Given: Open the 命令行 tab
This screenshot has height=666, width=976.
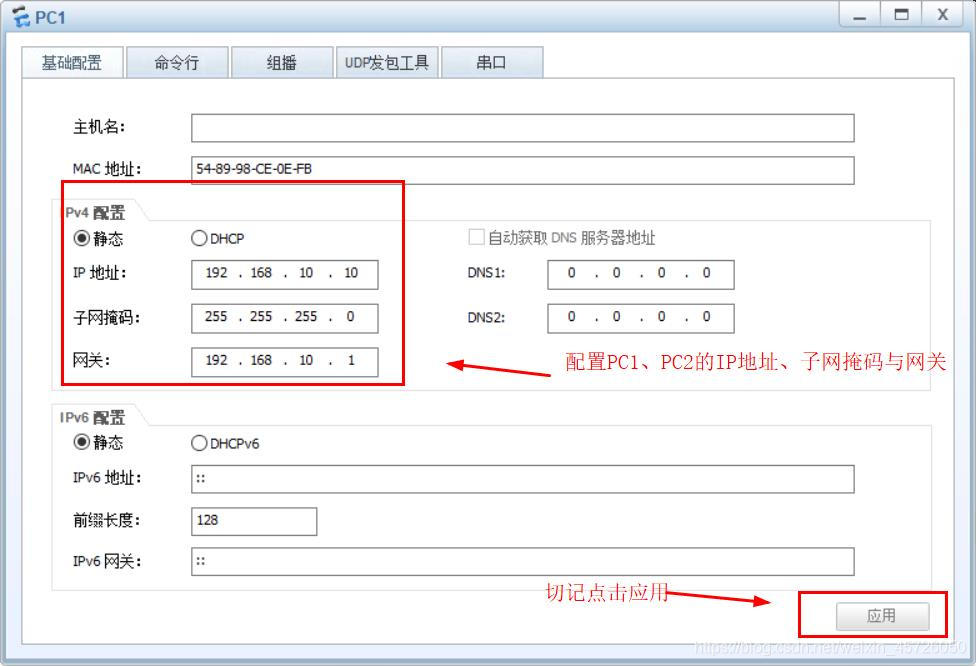Looking at the screenshot, I should click(177, 62).
